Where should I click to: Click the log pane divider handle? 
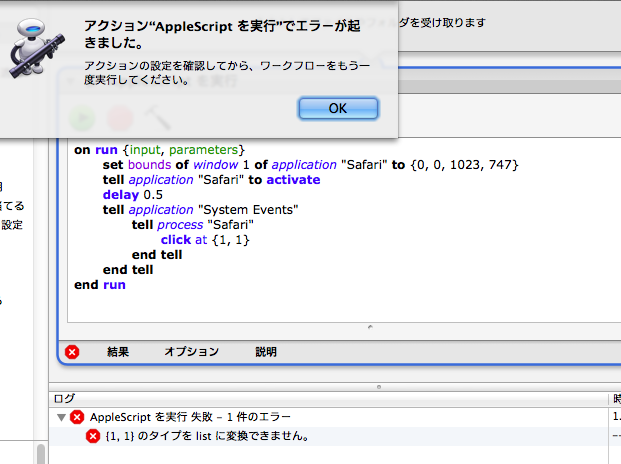(x=378, y=385)
